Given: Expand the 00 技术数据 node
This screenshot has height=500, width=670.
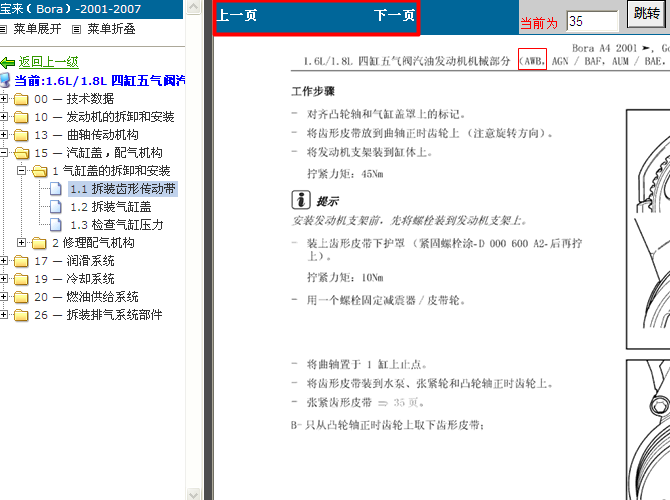Looking at the screenshot, I should (3, 99).
